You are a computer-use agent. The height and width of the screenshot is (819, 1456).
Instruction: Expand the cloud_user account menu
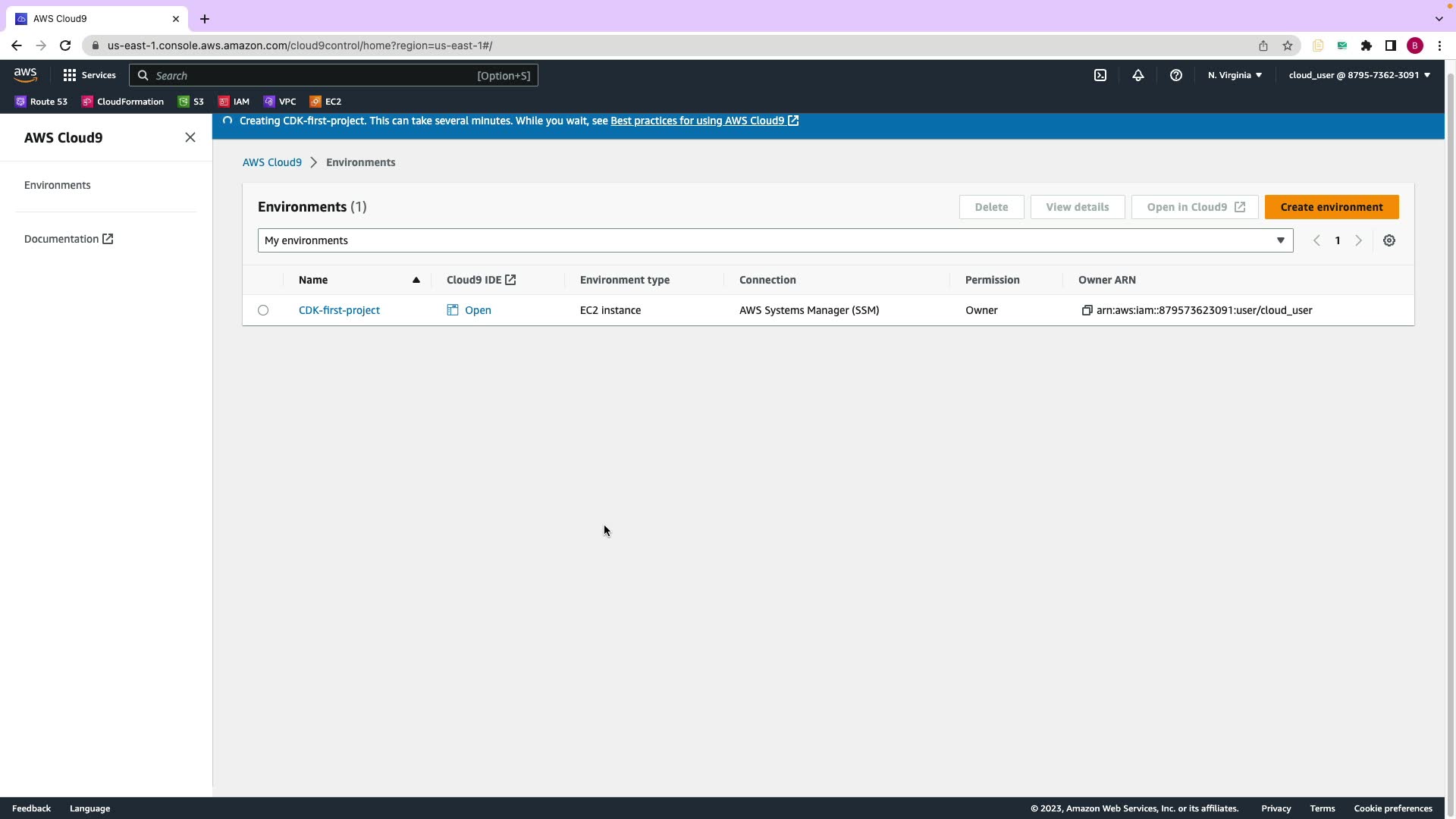(x=1358, y=75)
